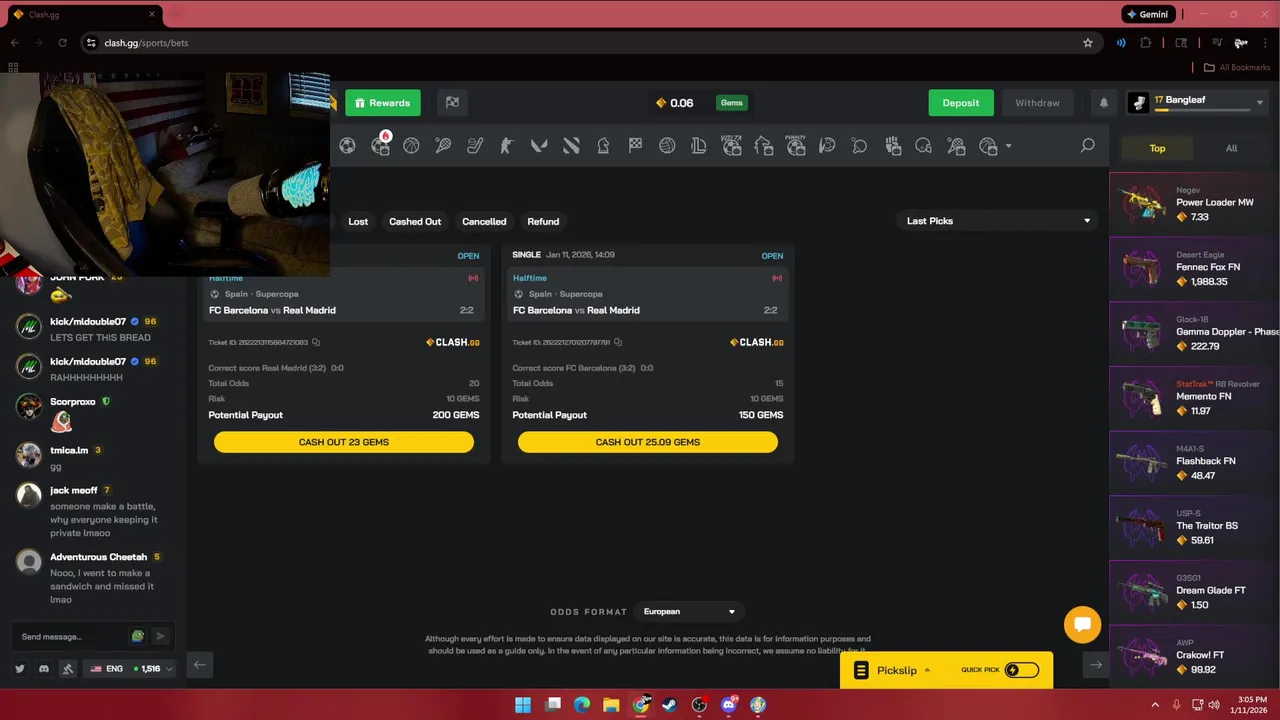This screenshot has width=1280, height=720.
Task: Open the Dota 2 esports icon
Action: [x=571, y=146]
